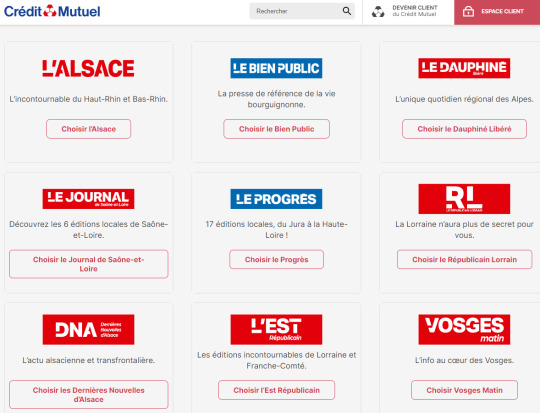Click the Crédit Mutuel logo
Screen dimensions: 540x413
[x=52, y=11]
